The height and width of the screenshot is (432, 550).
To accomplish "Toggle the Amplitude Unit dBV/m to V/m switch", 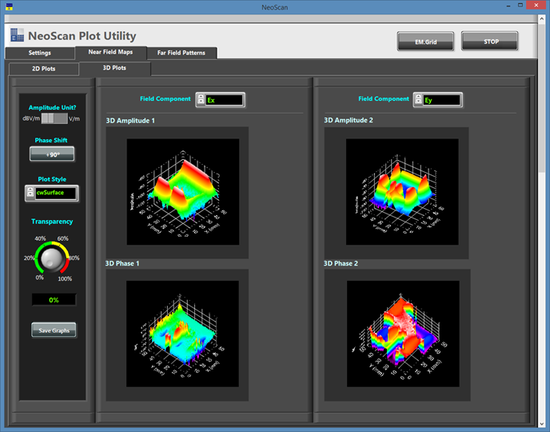I will click(x=54, y=119).
